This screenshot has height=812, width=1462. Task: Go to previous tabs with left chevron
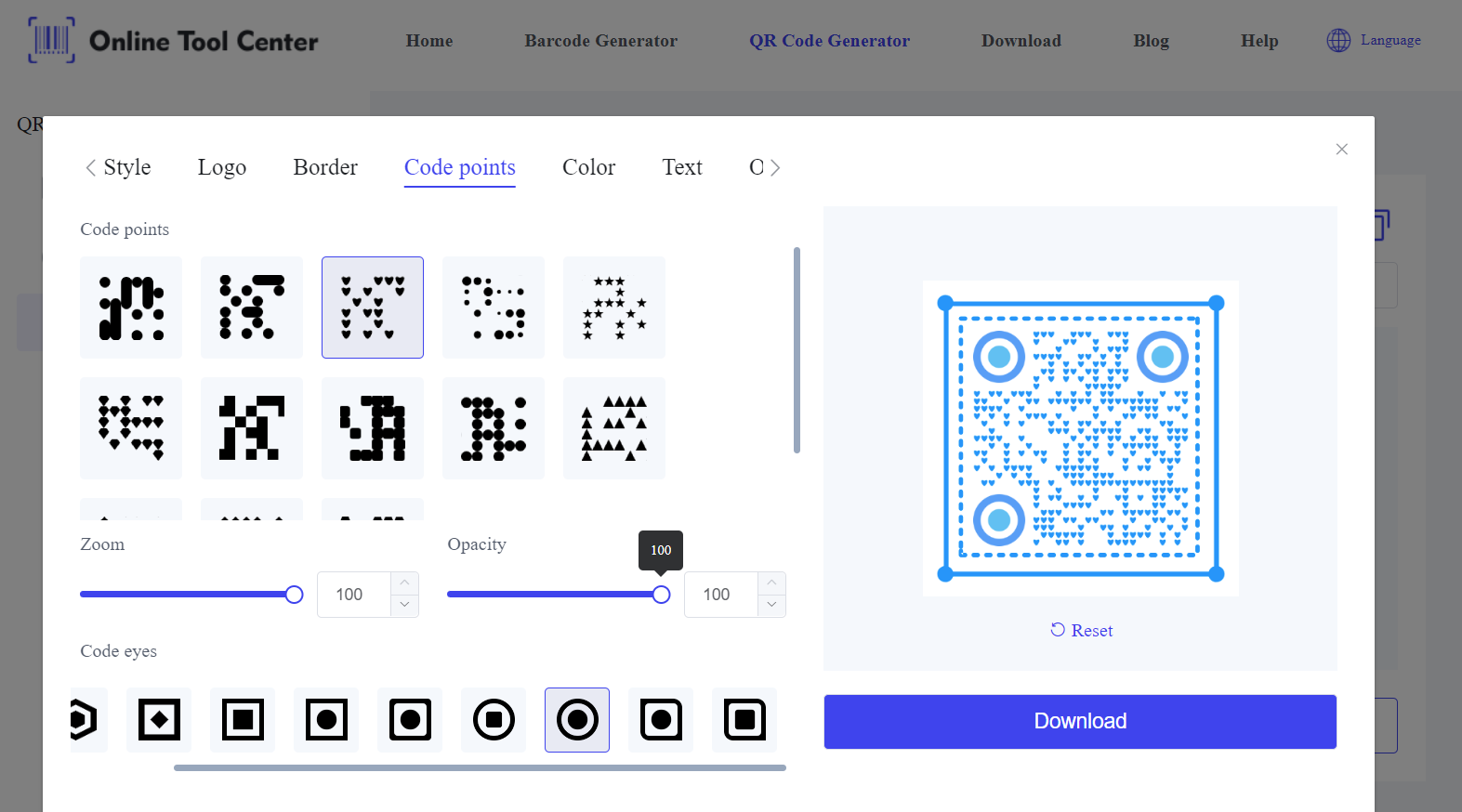tap(90, 167)
